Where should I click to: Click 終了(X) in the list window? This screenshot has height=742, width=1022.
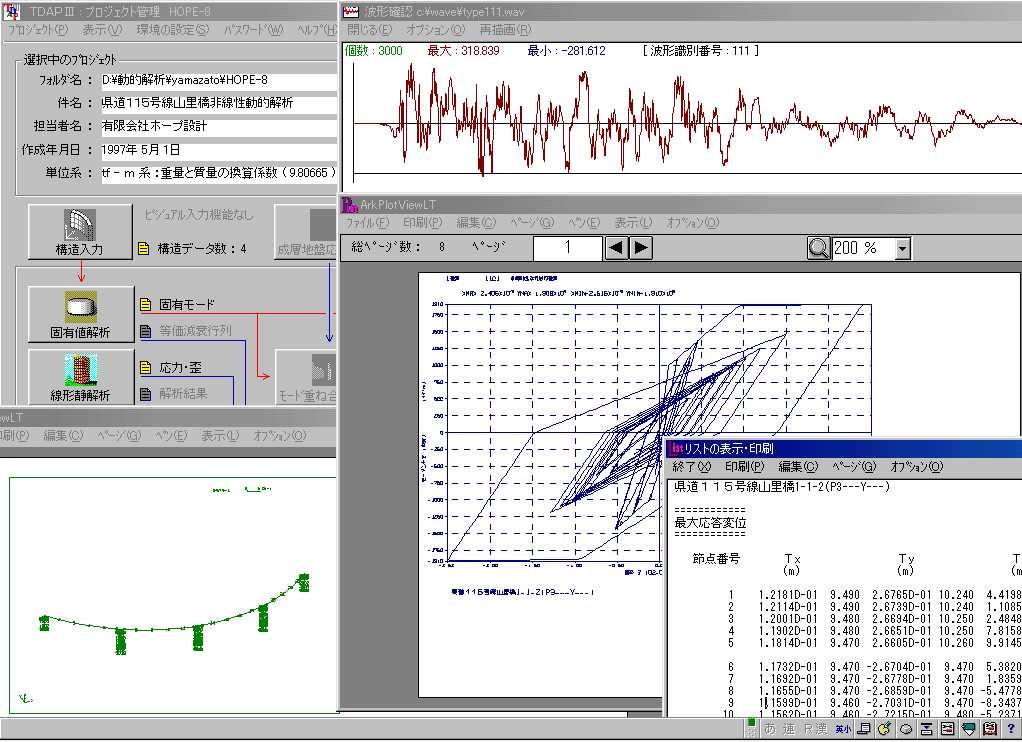point(692,467)
